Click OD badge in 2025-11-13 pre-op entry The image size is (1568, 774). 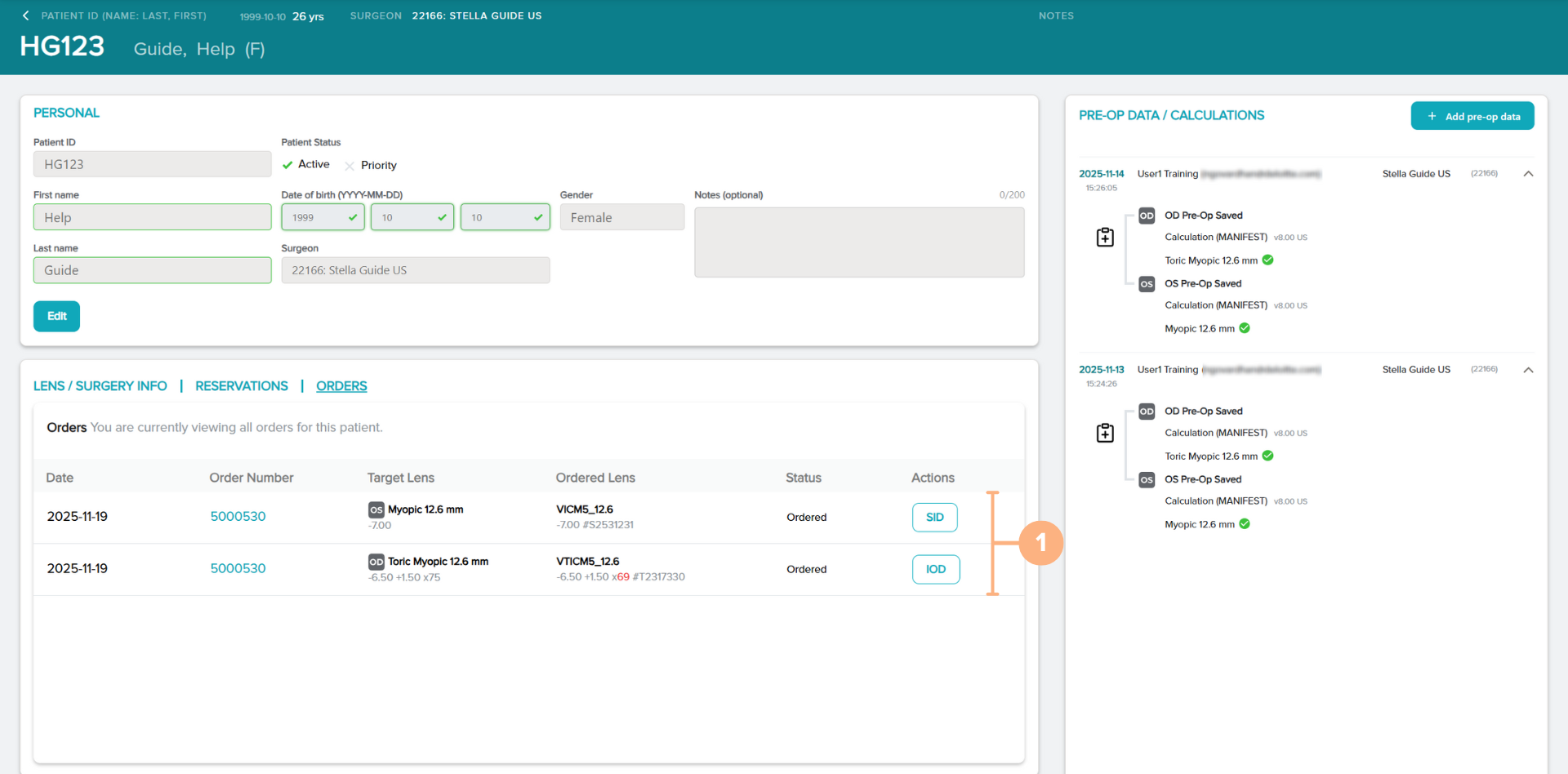[x=1147, y=411]
